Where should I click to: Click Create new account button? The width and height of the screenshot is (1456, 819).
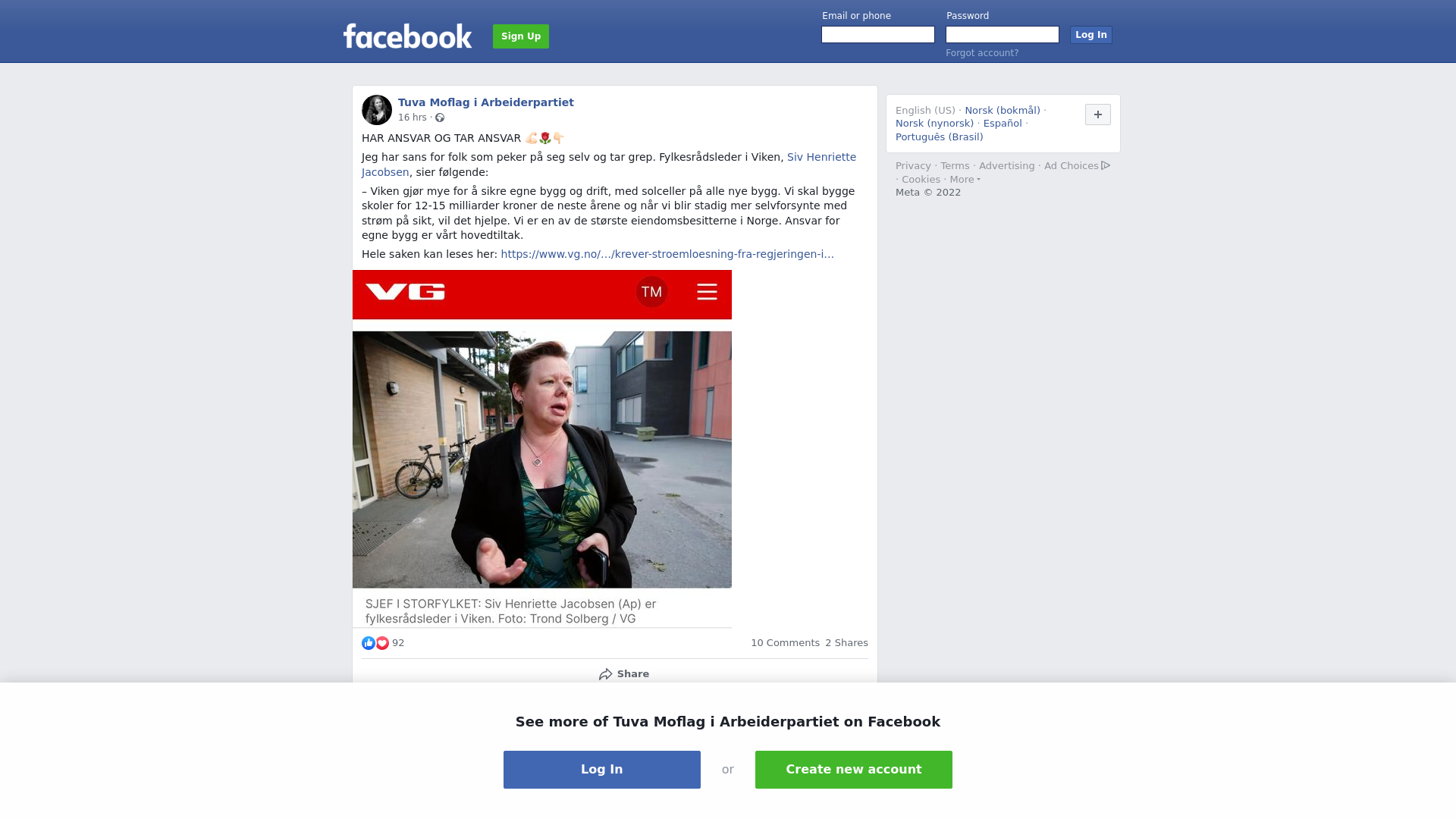(x=854, y=770)
